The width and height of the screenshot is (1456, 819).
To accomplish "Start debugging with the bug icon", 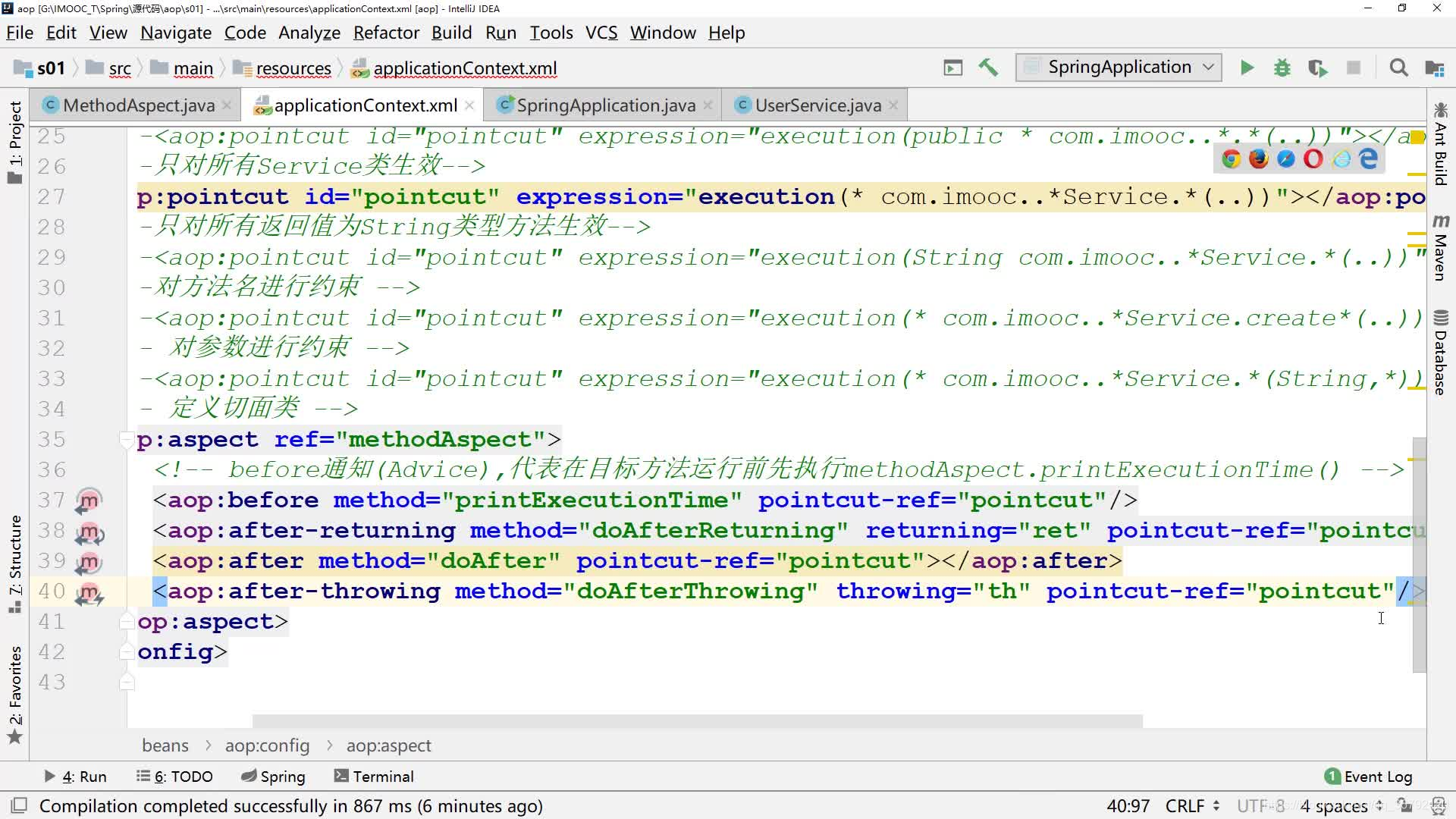I will point(1282,68).
